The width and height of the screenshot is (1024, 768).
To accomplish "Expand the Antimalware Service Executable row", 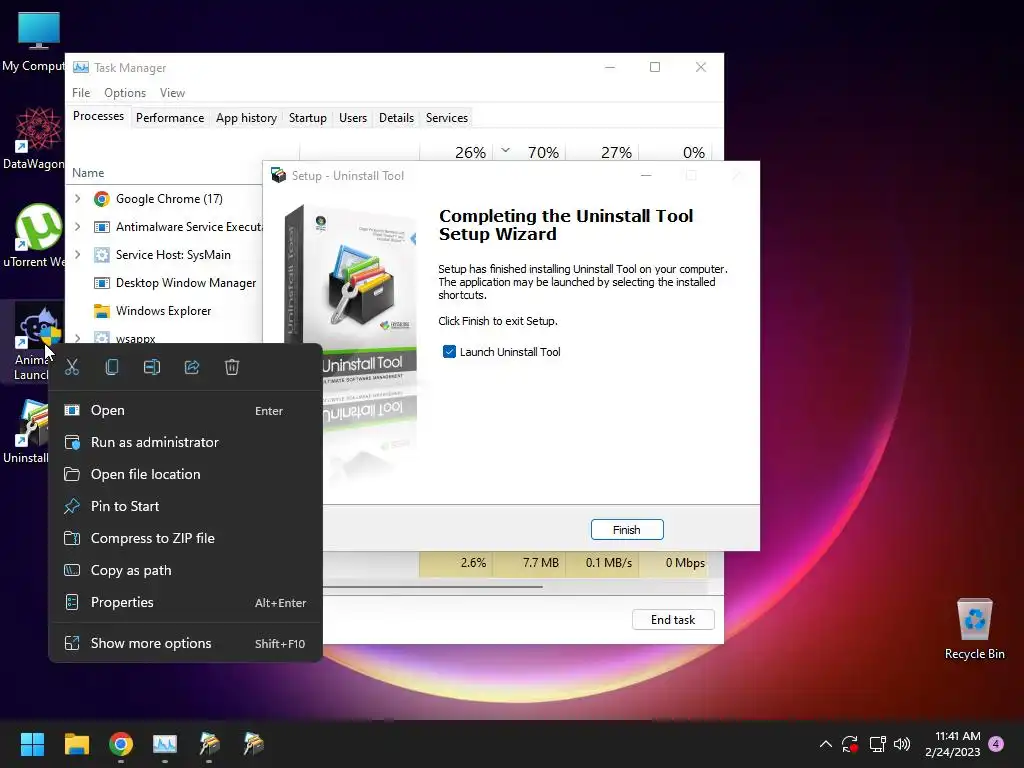I will coord(78,227).
